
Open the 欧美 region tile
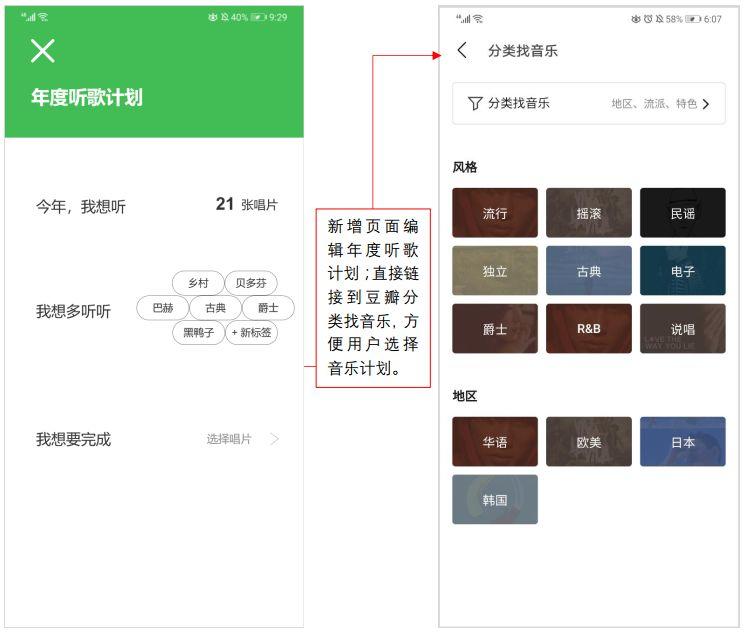click(589, 441)
